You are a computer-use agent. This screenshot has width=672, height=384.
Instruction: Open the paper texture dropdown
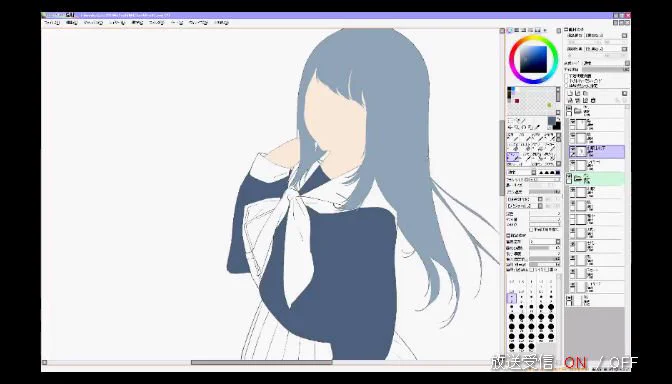click(624, 36)
